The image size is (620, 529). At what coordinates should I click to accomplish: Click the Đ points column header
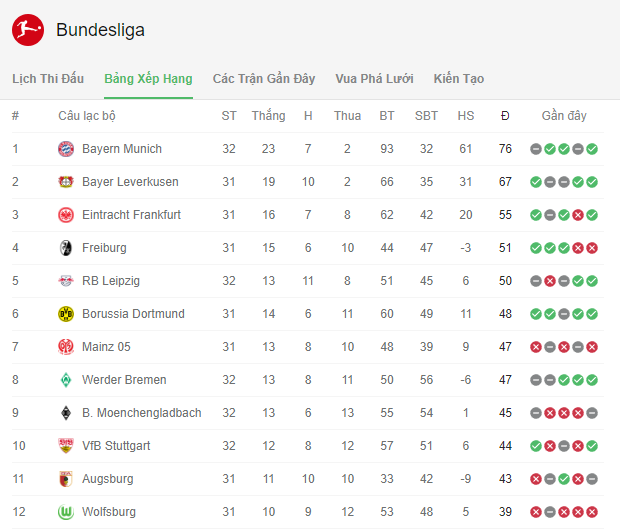[x=505, y=116]
